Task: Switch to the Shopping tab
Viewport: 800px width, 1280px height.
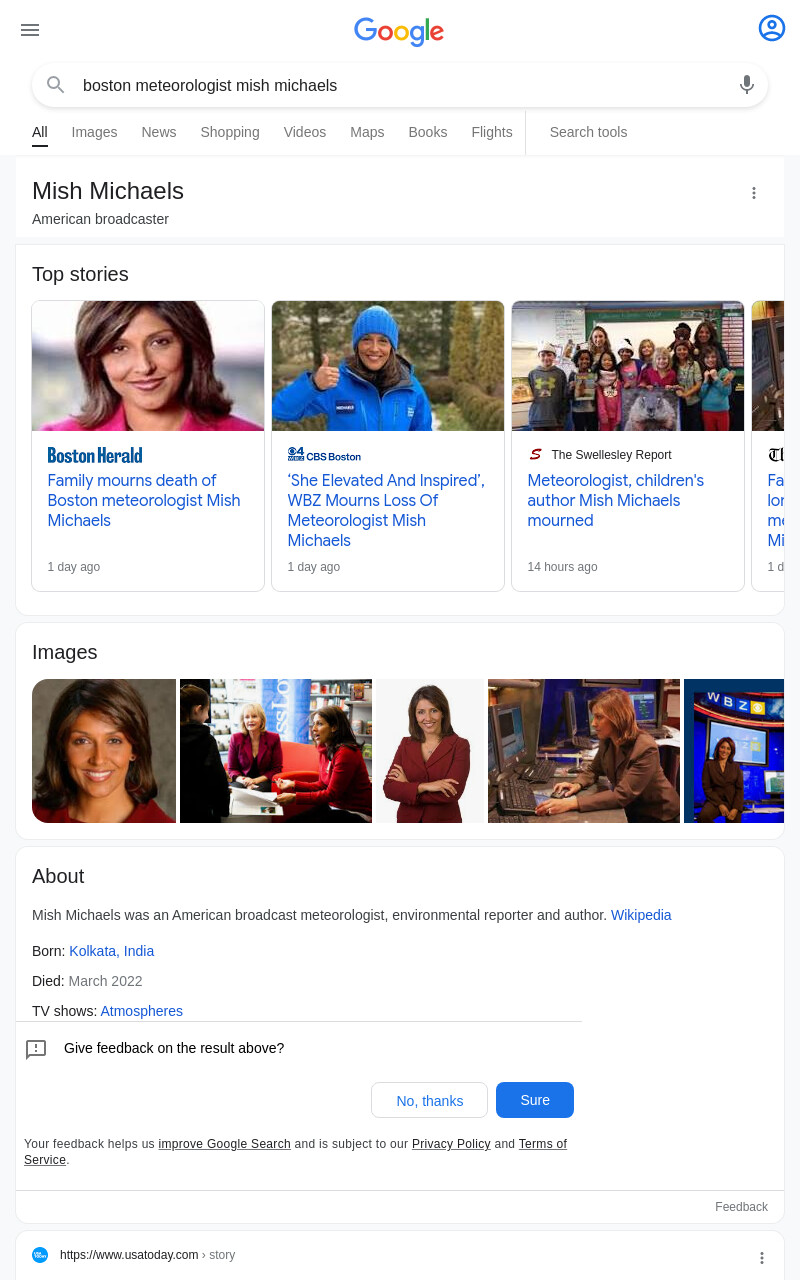Action: [230, 132]
